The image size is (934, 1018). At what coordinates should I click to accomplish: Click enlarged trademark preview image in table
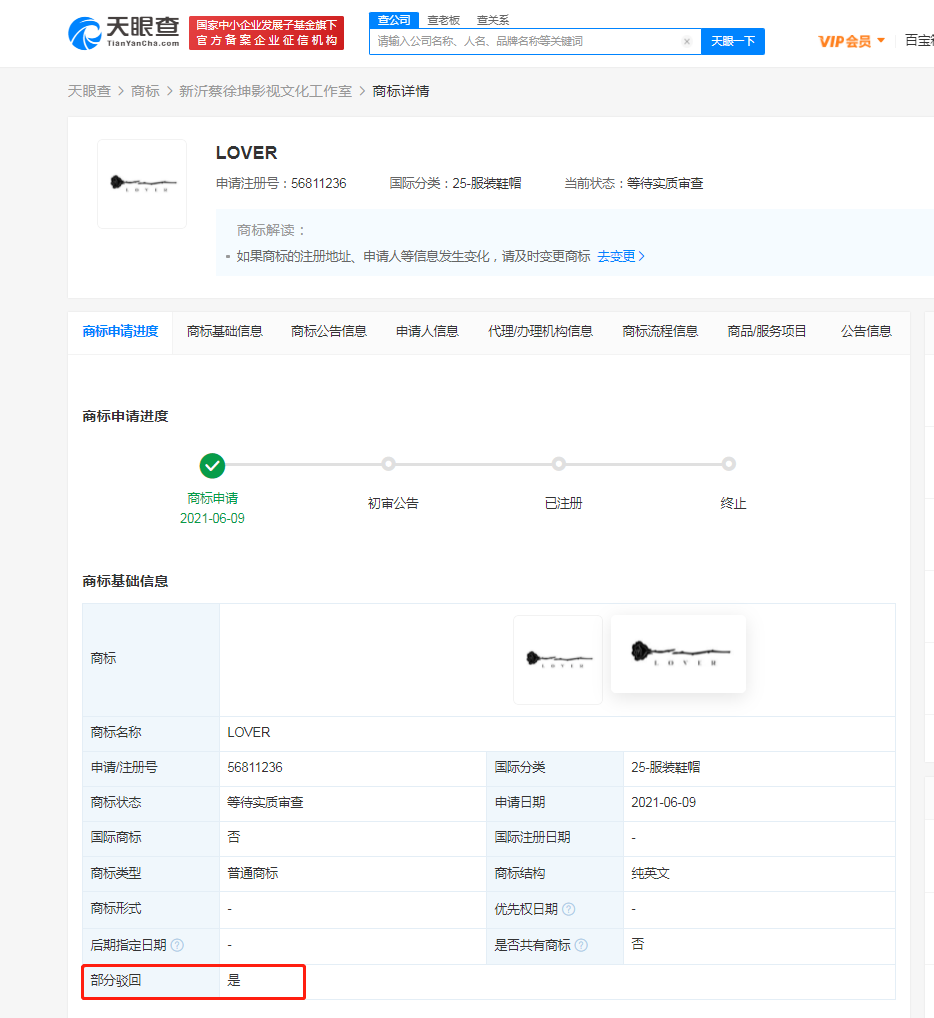coord(678,654)
